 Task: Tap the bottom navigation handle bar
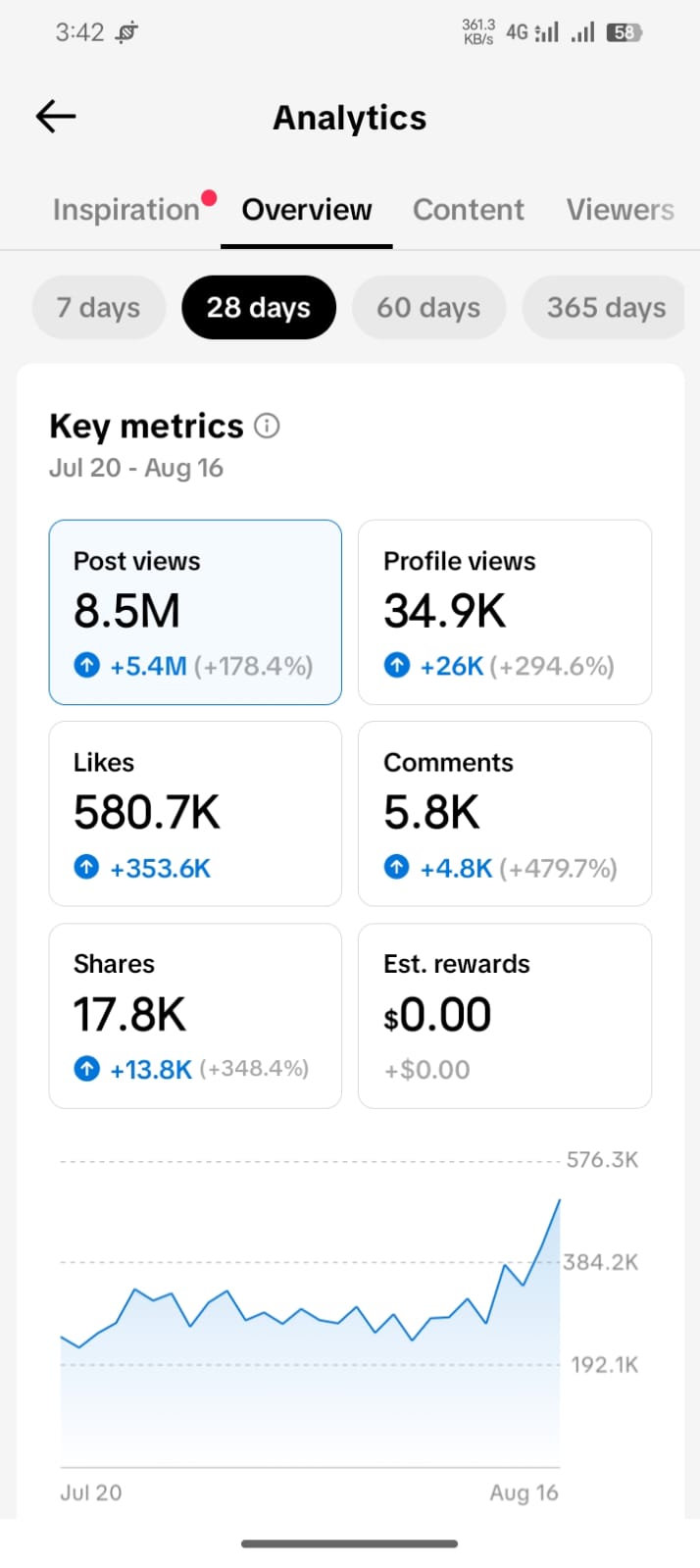[x=350, y=1543]
